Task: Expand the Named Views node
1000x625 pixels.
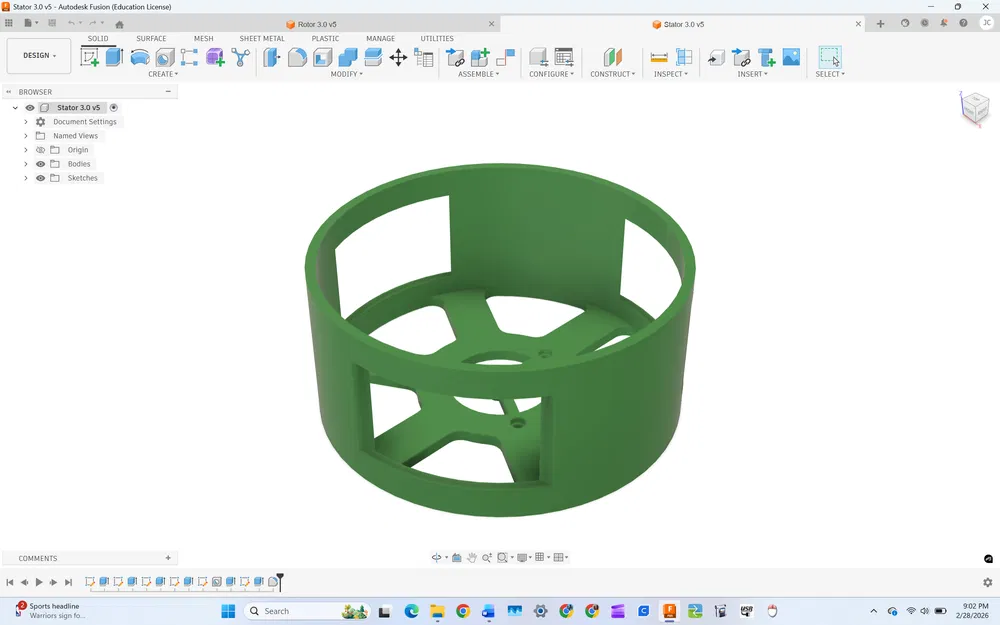Action: coord(26,136)
